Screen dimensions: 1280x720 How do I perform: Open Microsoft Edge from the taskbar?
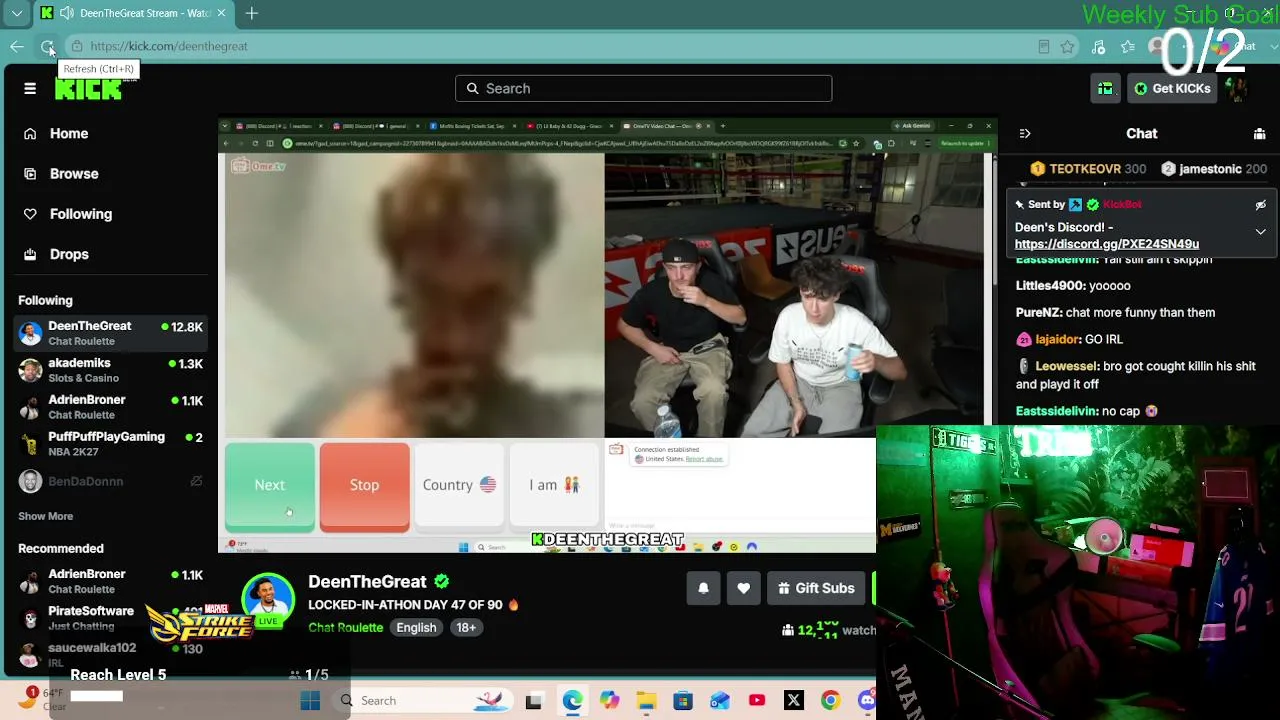click(x=572, y=701)
